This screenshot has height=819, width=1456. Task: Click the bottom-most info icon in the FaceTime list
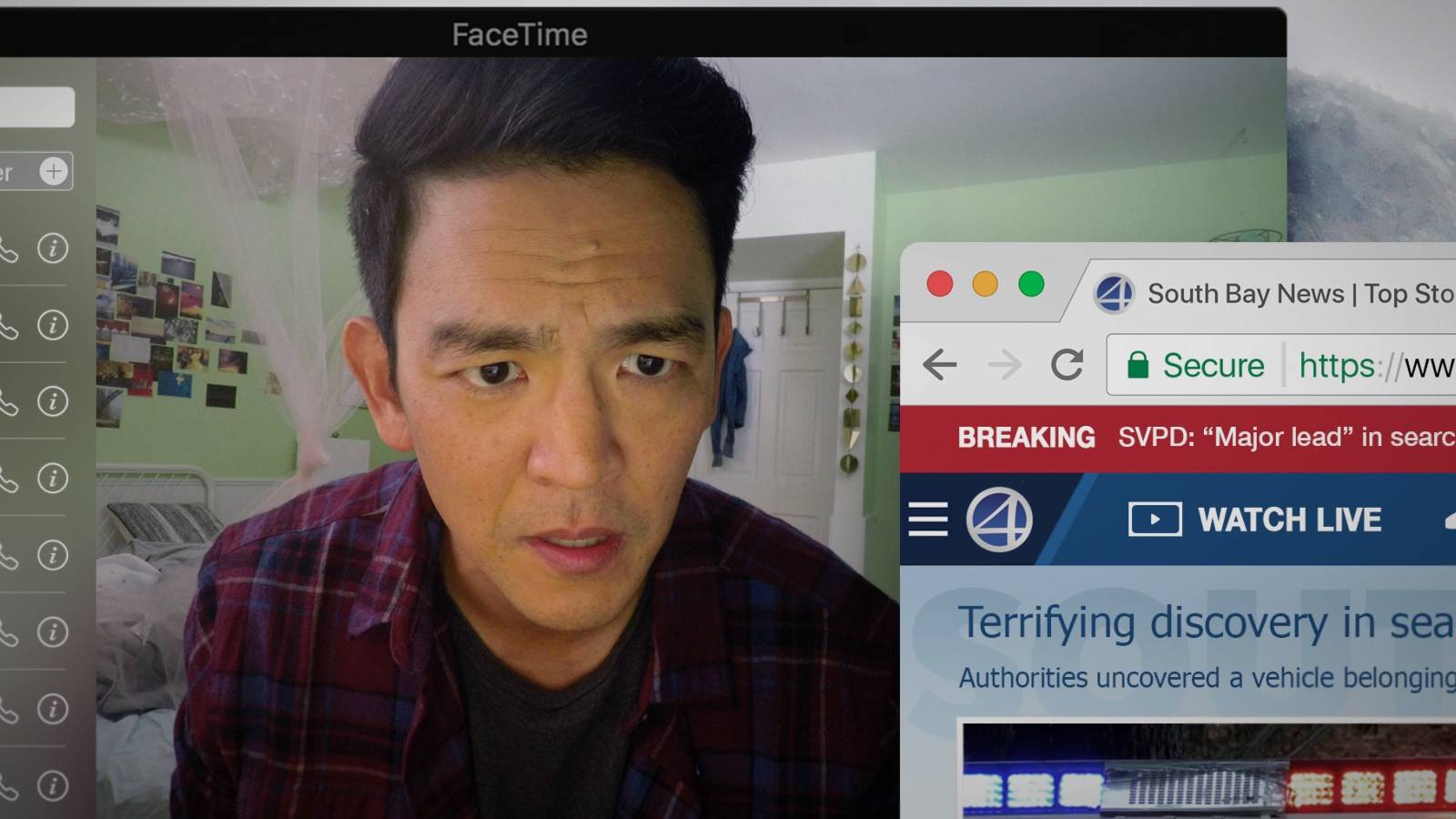(53, 785)
